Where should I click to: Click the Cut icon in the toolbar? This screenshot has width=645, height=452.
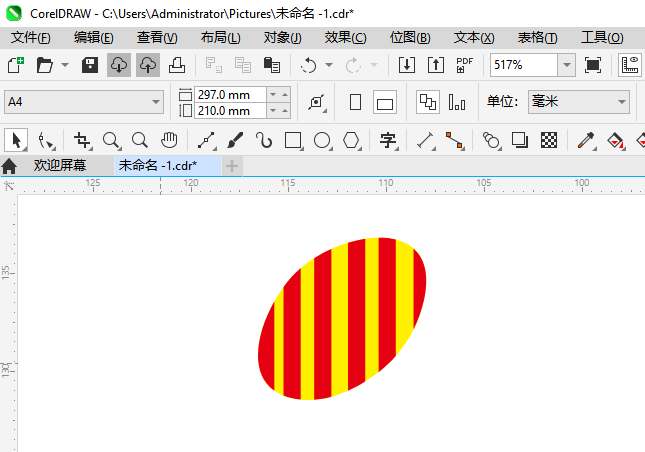tap(213, 65)
